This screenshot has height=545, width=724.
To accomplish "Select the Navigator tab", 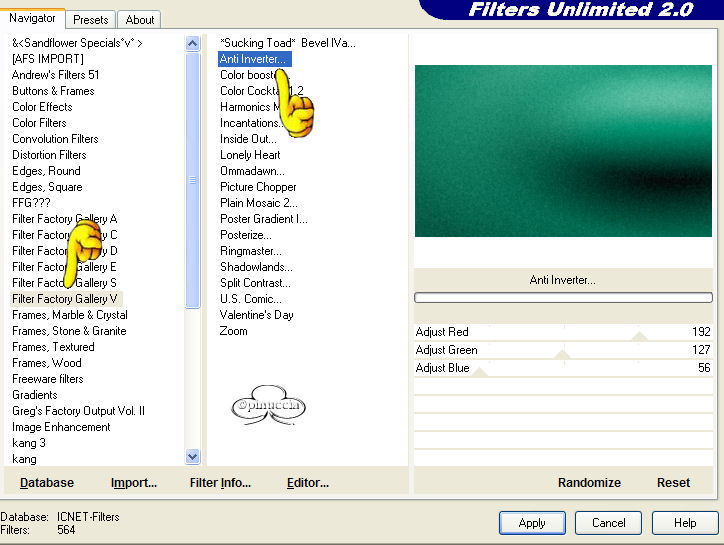I will click(x=32, y=18).
